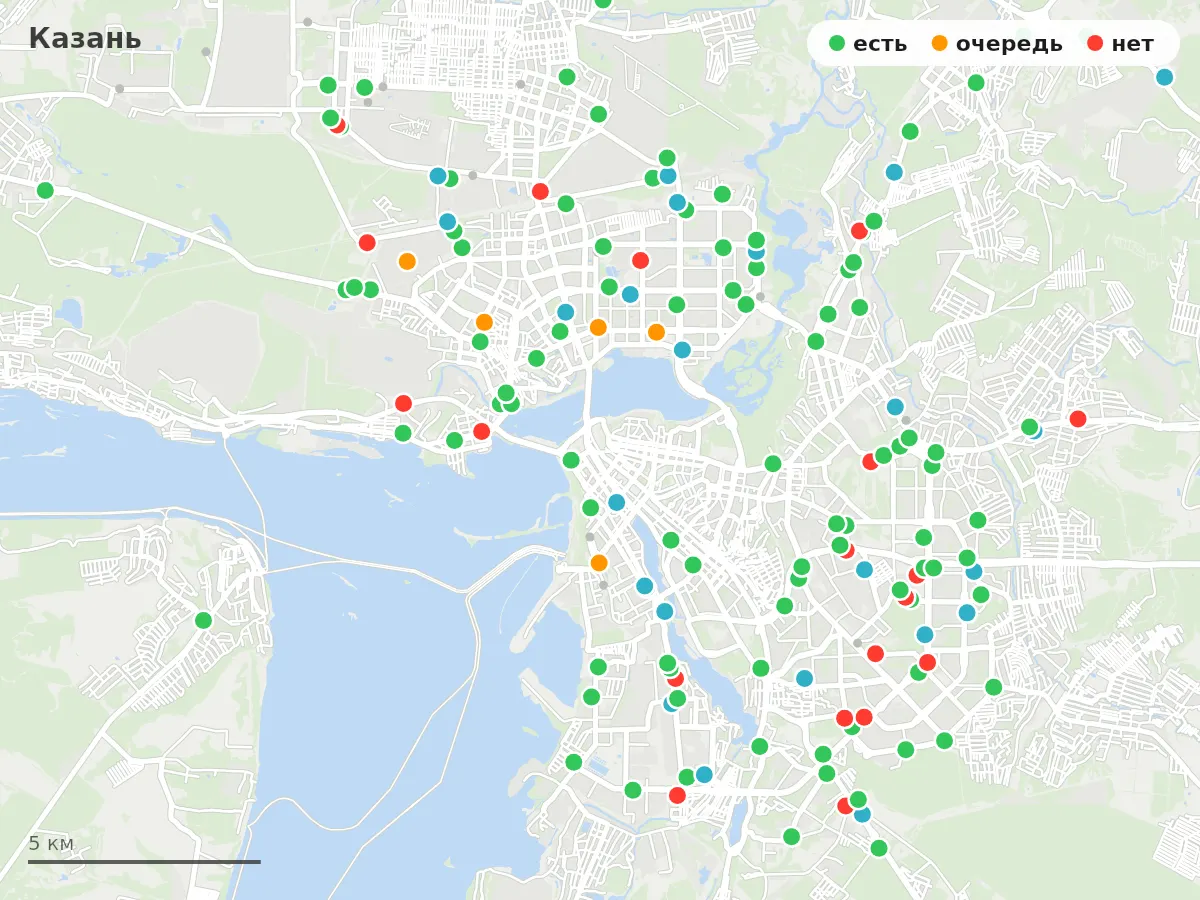Click the red legend color dot

(x=1095, y=43)
